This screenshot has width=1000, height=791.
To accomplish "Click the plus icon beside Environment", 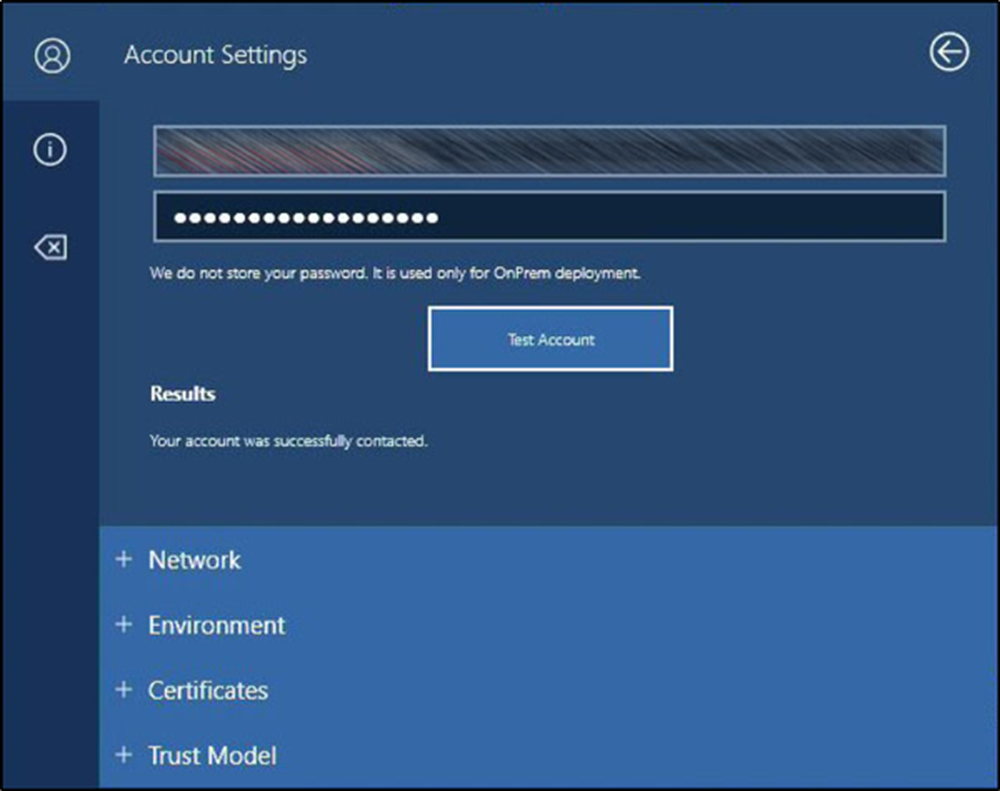I will (x=123, y=625).
